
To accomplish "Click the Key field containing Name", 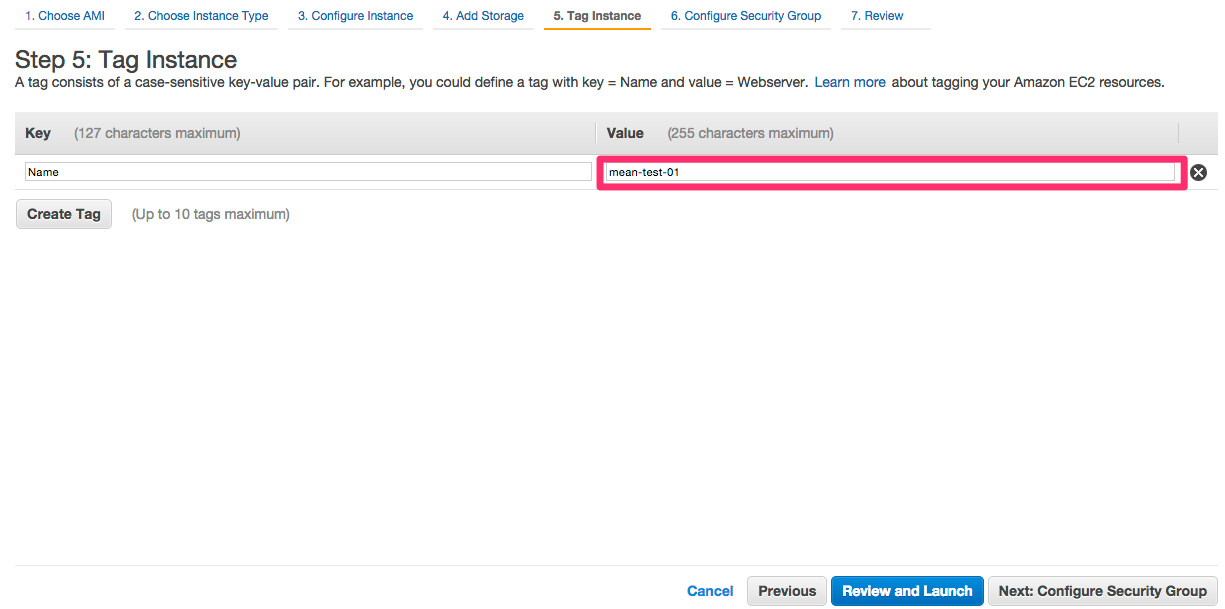I will [x=308, y=172].
